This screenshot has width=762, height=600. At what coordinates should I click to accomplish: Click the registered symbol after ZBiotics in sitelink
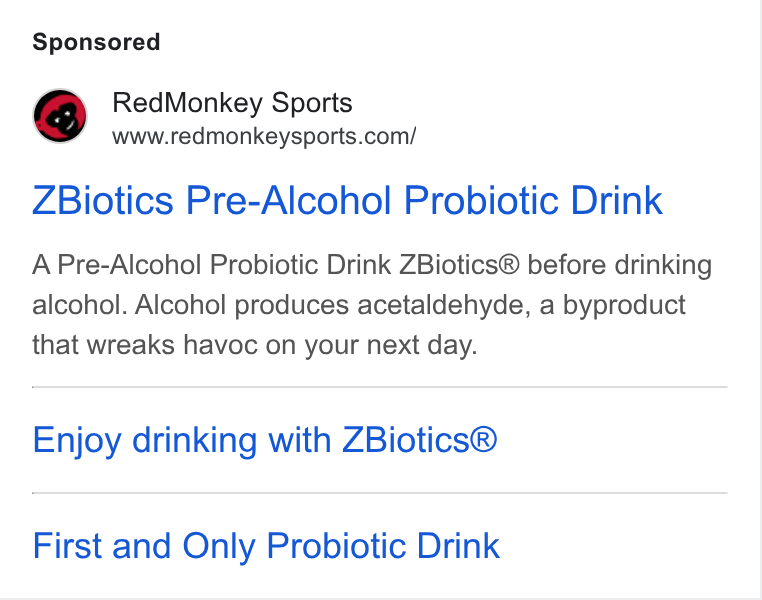pos(484,440)
